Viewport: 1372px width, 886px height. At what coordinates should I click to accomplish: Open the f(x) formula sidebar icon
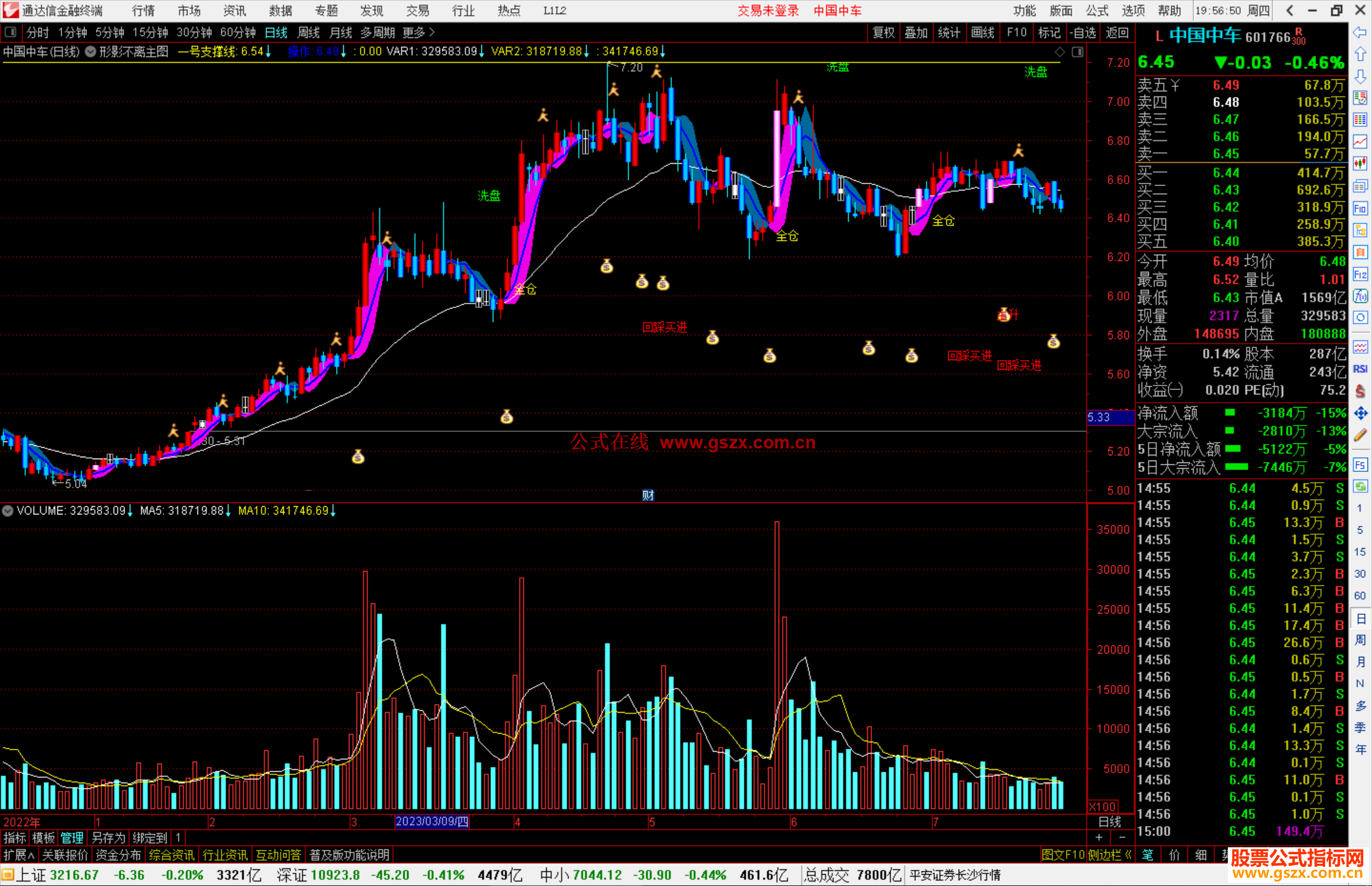coord(1360,296)
